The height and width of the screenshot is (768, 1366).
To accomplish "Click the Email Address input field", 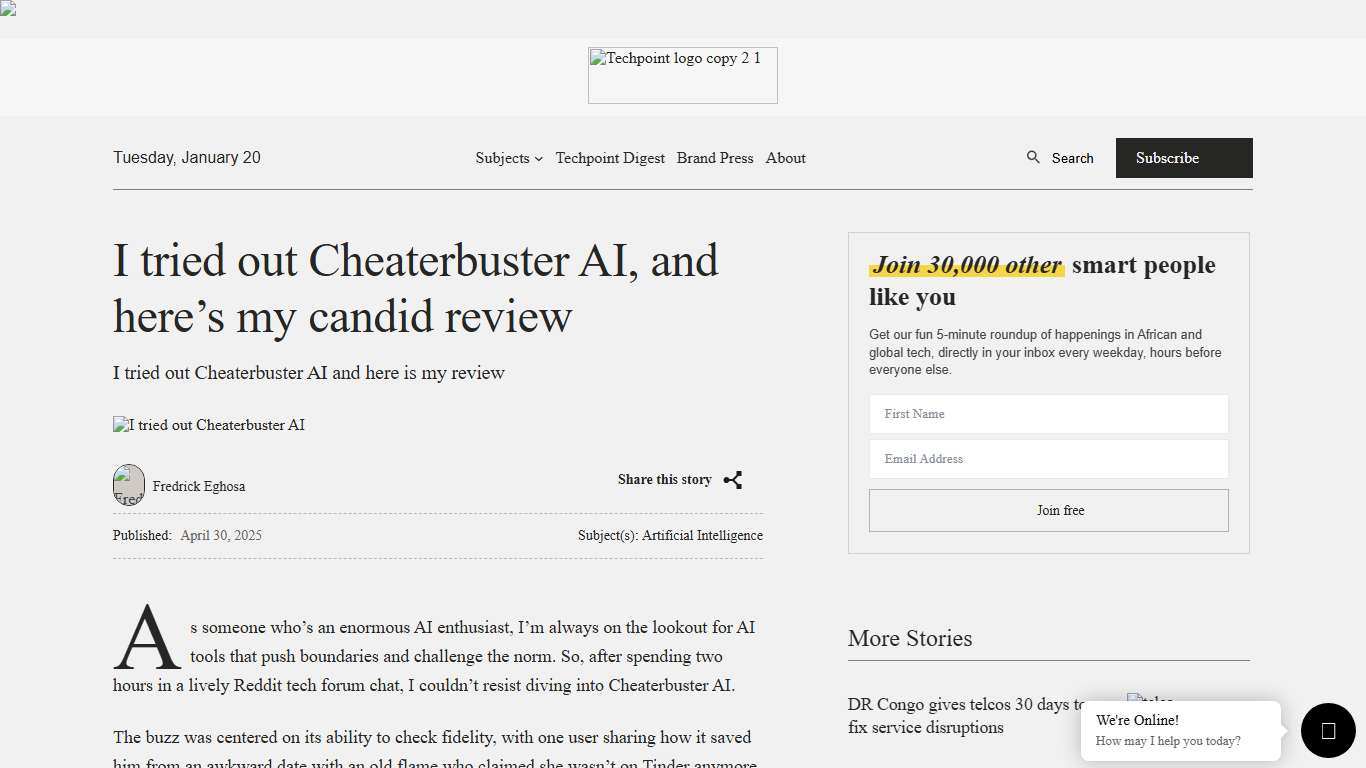I will (1048, 458).
